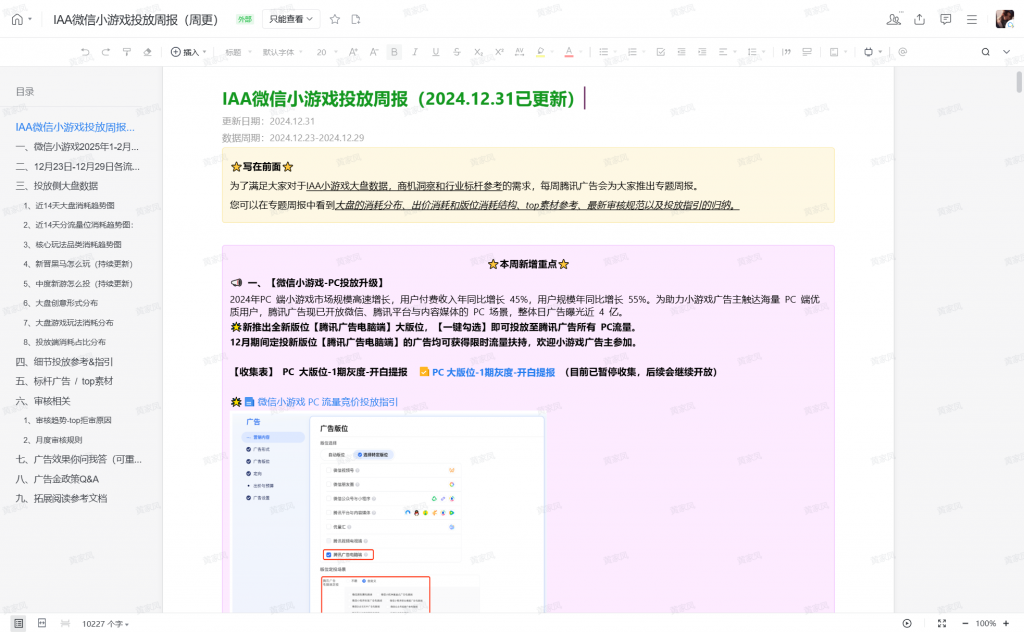Open the text alignment options

tap(725, 52)
